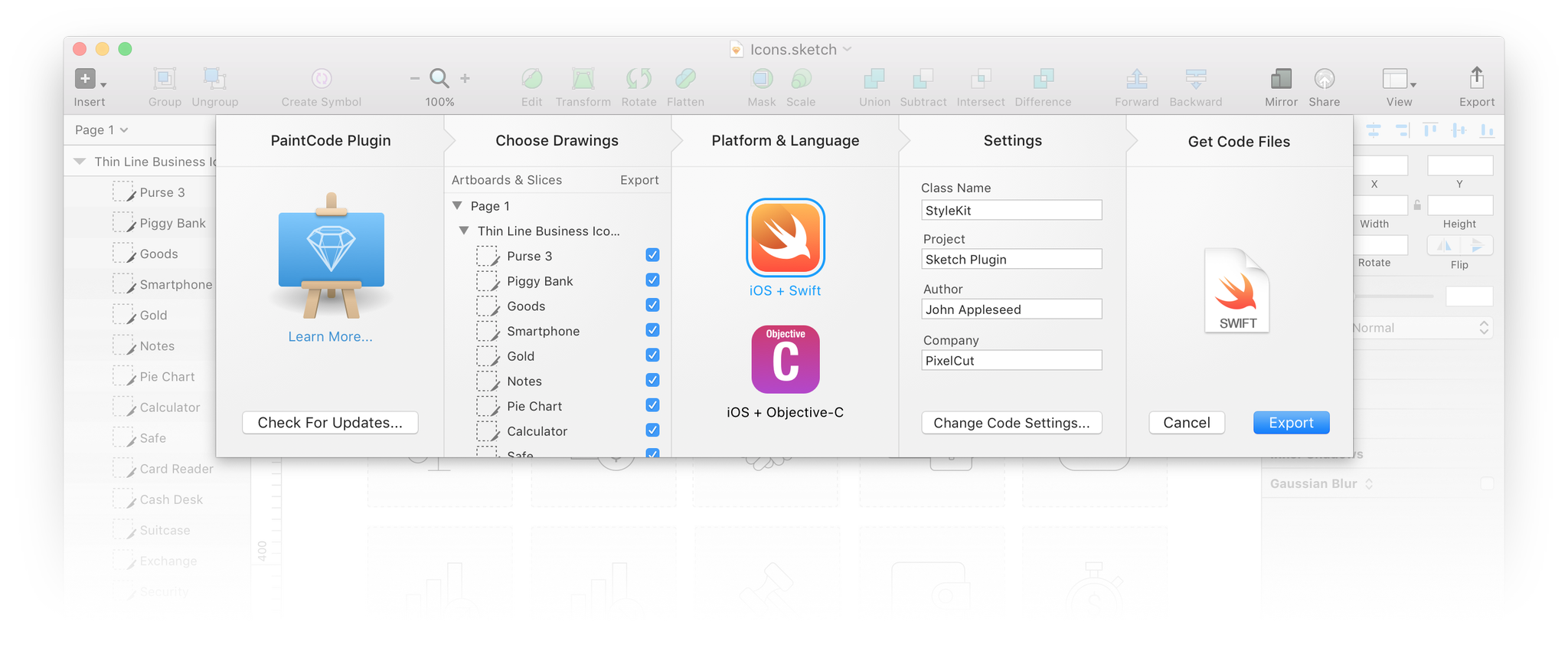Click the Export toolbar icon
This screenshot has height=658, width=1568.
(1477, 78)
